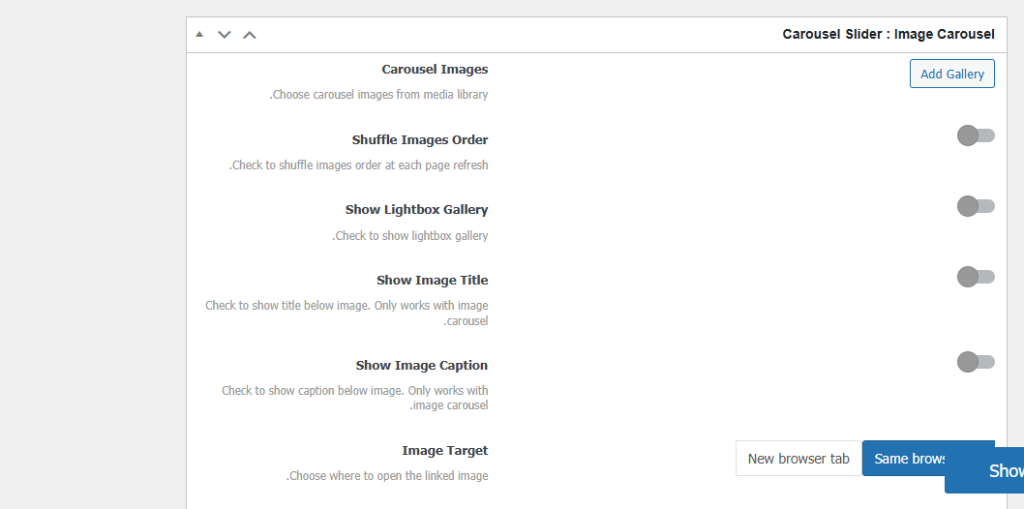Enable the Show Image Caption toggle
This screenshot has width=1024, height=509.
[x=975, y=362]
